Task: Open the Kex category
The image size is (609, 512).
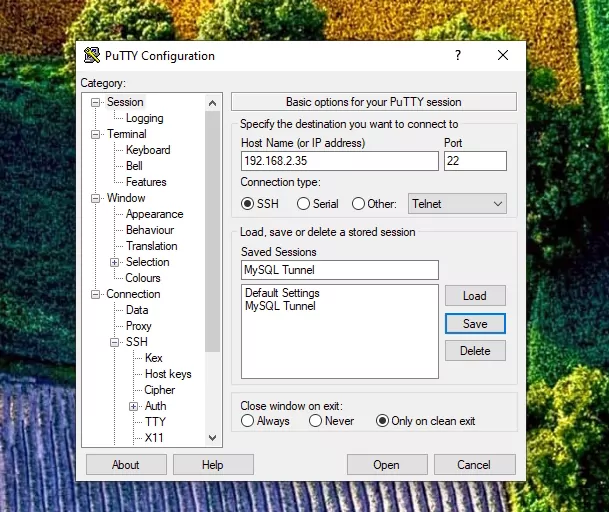Action: [153, 358]
